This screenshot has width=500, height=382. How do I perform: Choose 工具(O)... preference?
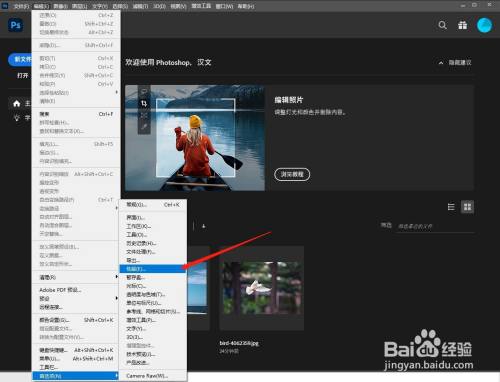[x=153, y=234]
